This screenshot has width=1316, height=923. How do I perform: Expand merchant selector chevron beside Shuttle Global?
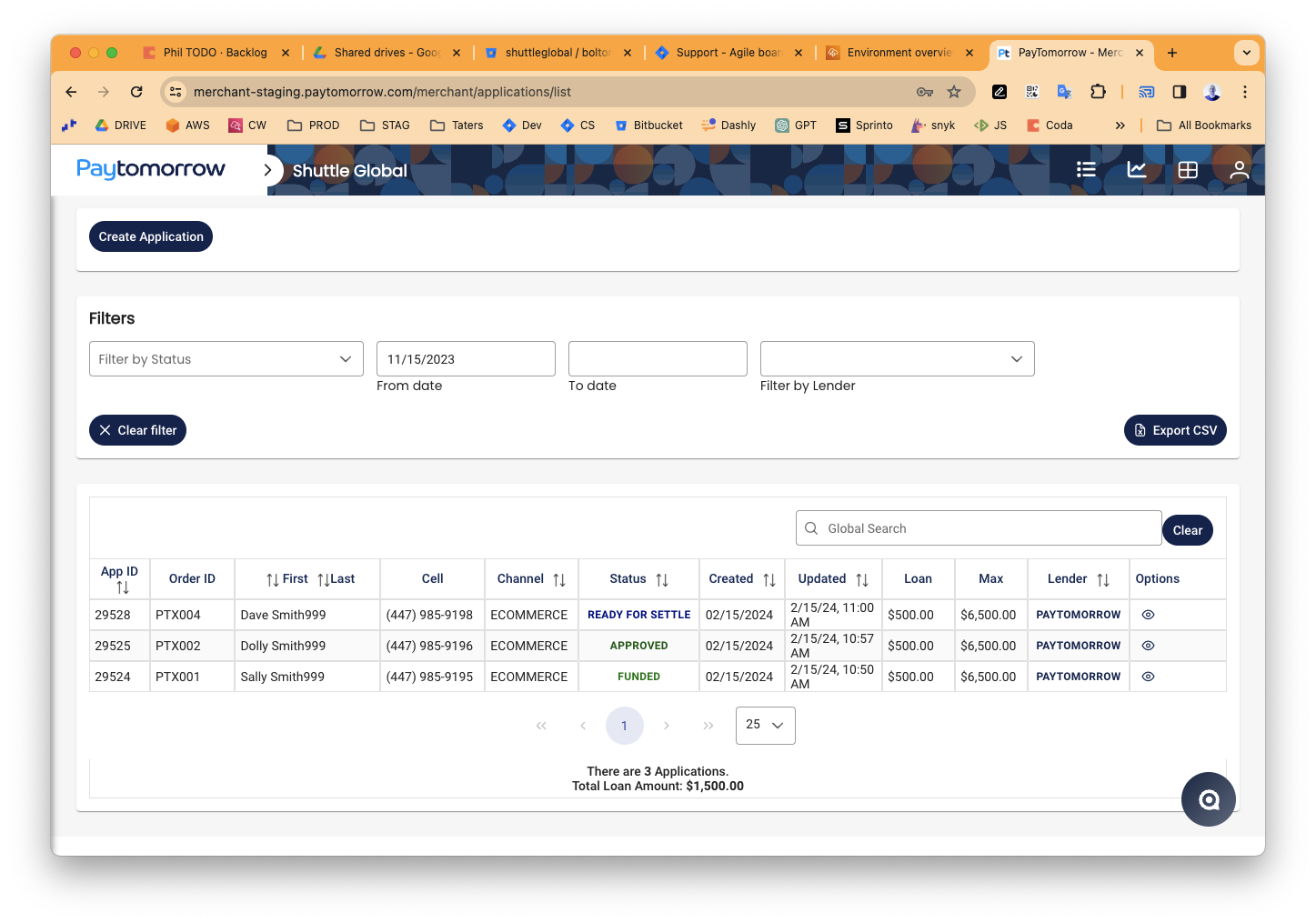[267, 170]
